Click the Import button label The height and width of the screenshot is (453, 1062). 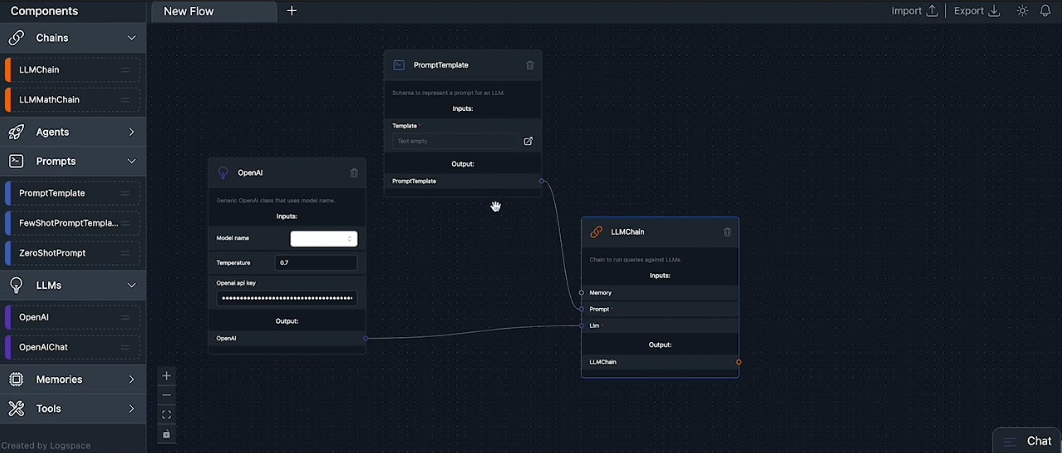coord(906,11)
